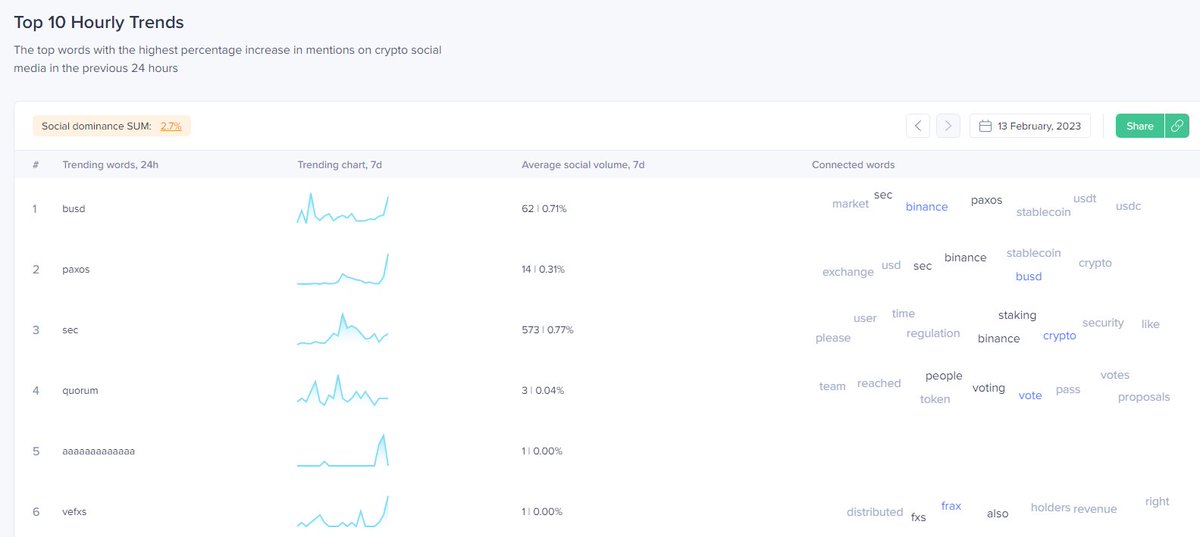Image resolution: width=1200 pixels, height=537 pixels.
Task: Click the 62 | 0.71% social volume value
Action: [544, 209]
